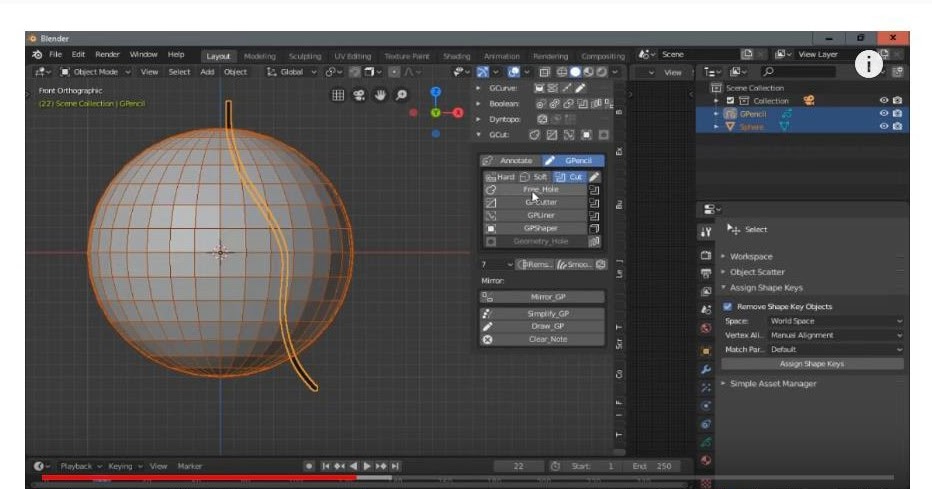Collapse the GCut section
This screenshot has width=932, height=489.
tap(478, 135)
